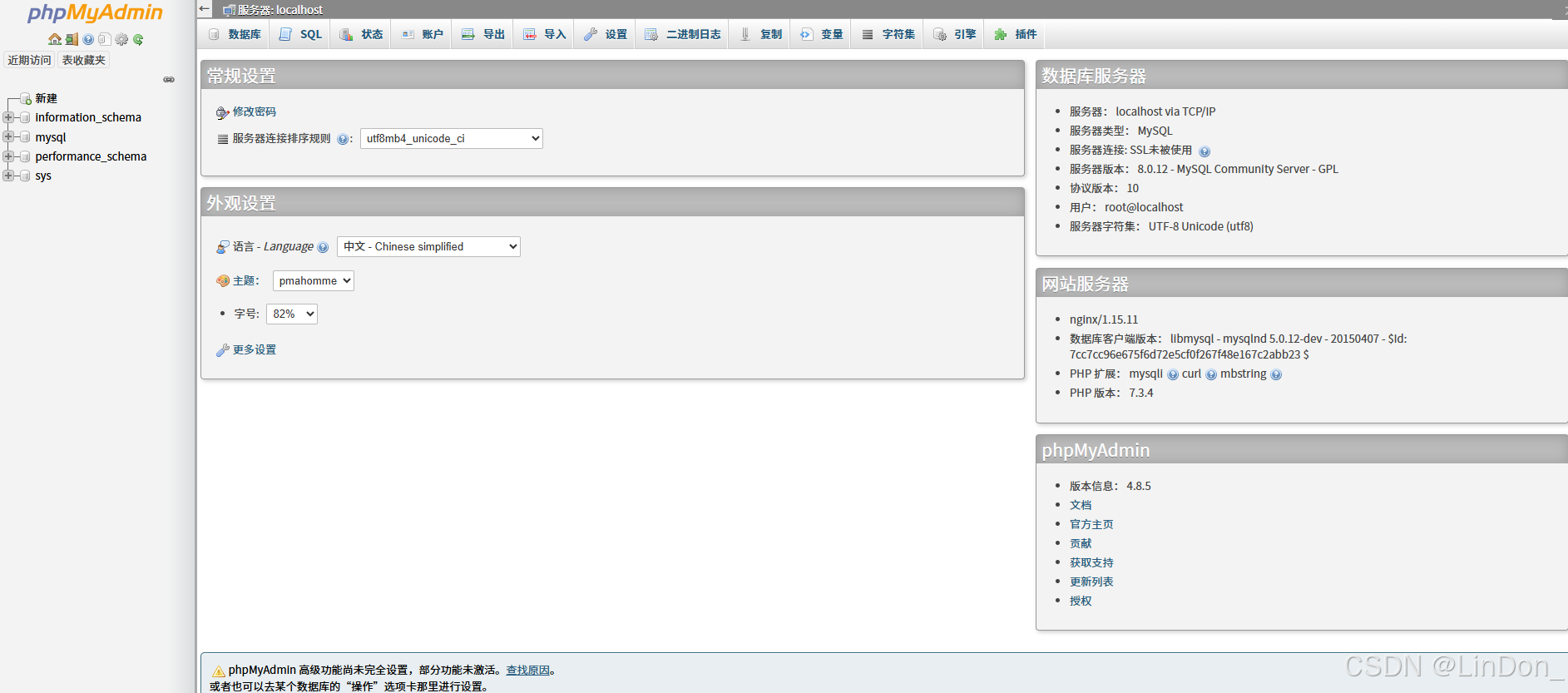
Task: Click the "root@localhost" user text
Action: (1144, 207)
